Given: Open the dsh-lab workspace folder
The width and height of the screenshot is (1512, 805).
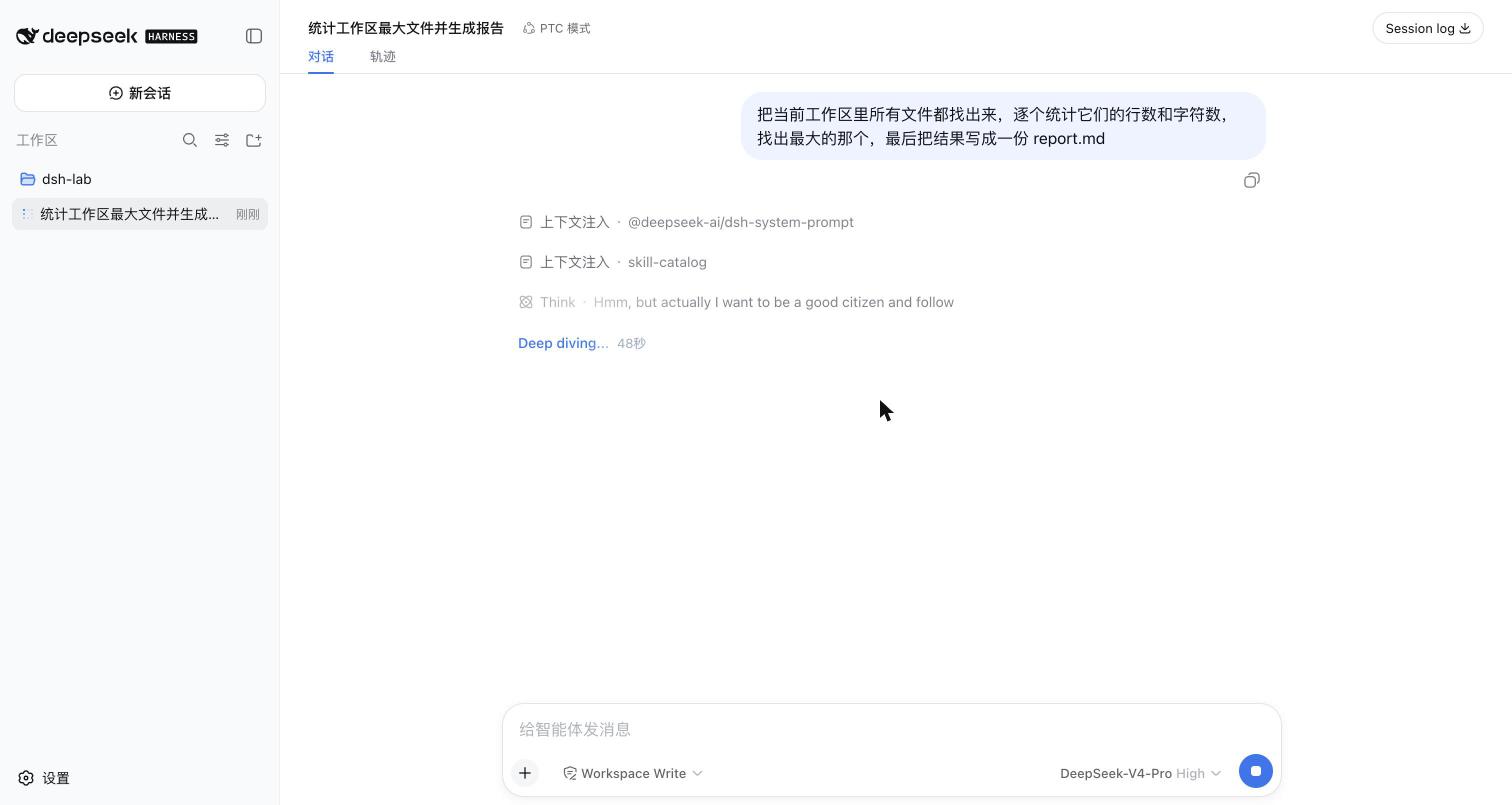Looking at the screenshot, I should 140,179.
